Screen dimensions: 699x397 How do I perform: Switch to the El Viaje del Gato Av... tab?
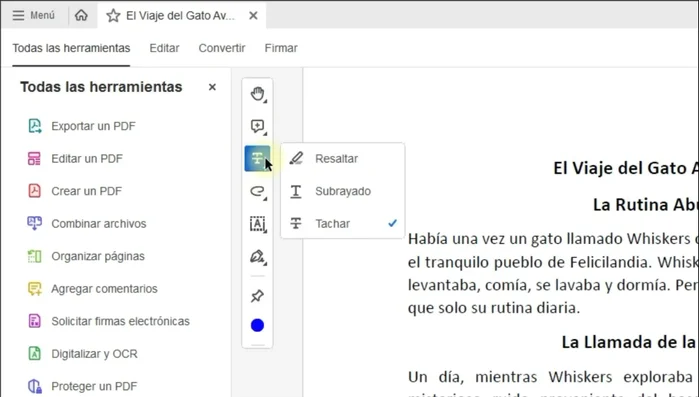(180, 16)
